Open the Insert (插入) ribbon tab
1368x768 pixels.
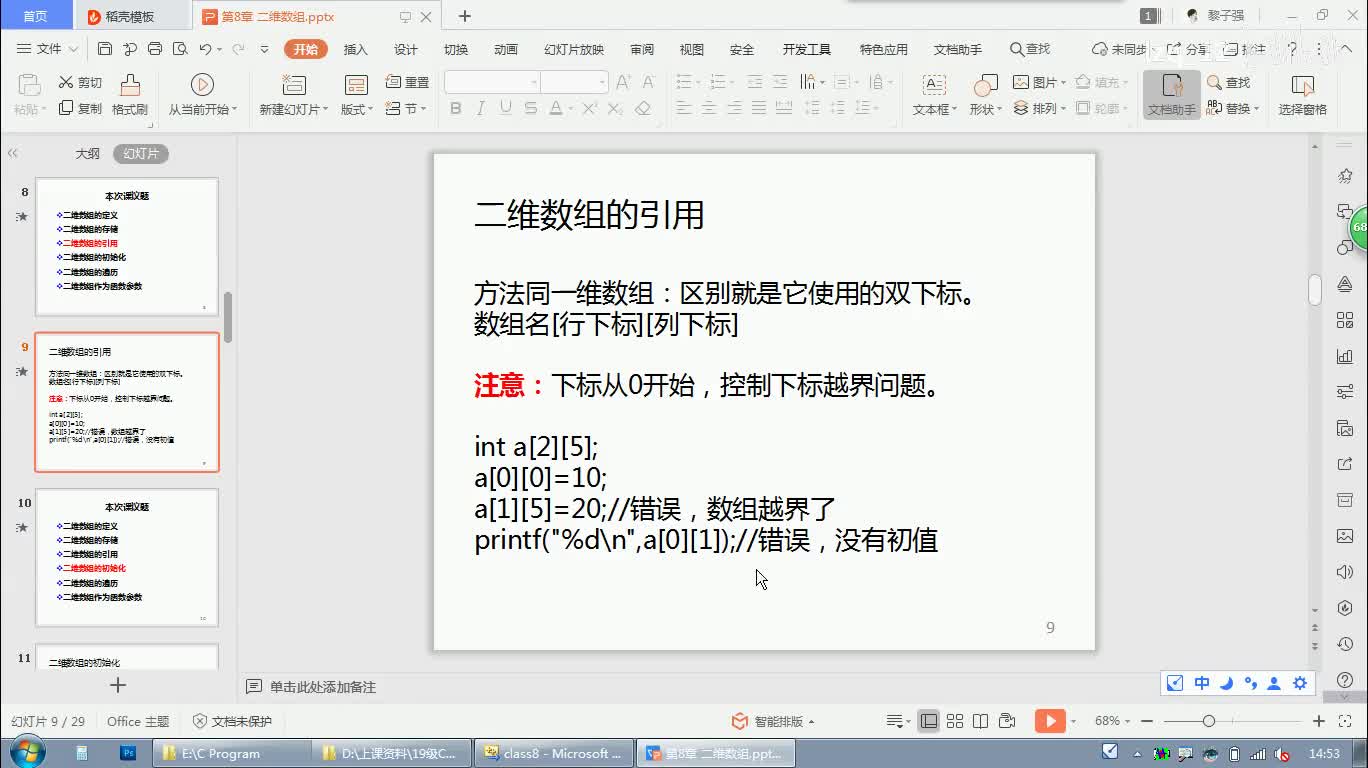click(355, 49)
